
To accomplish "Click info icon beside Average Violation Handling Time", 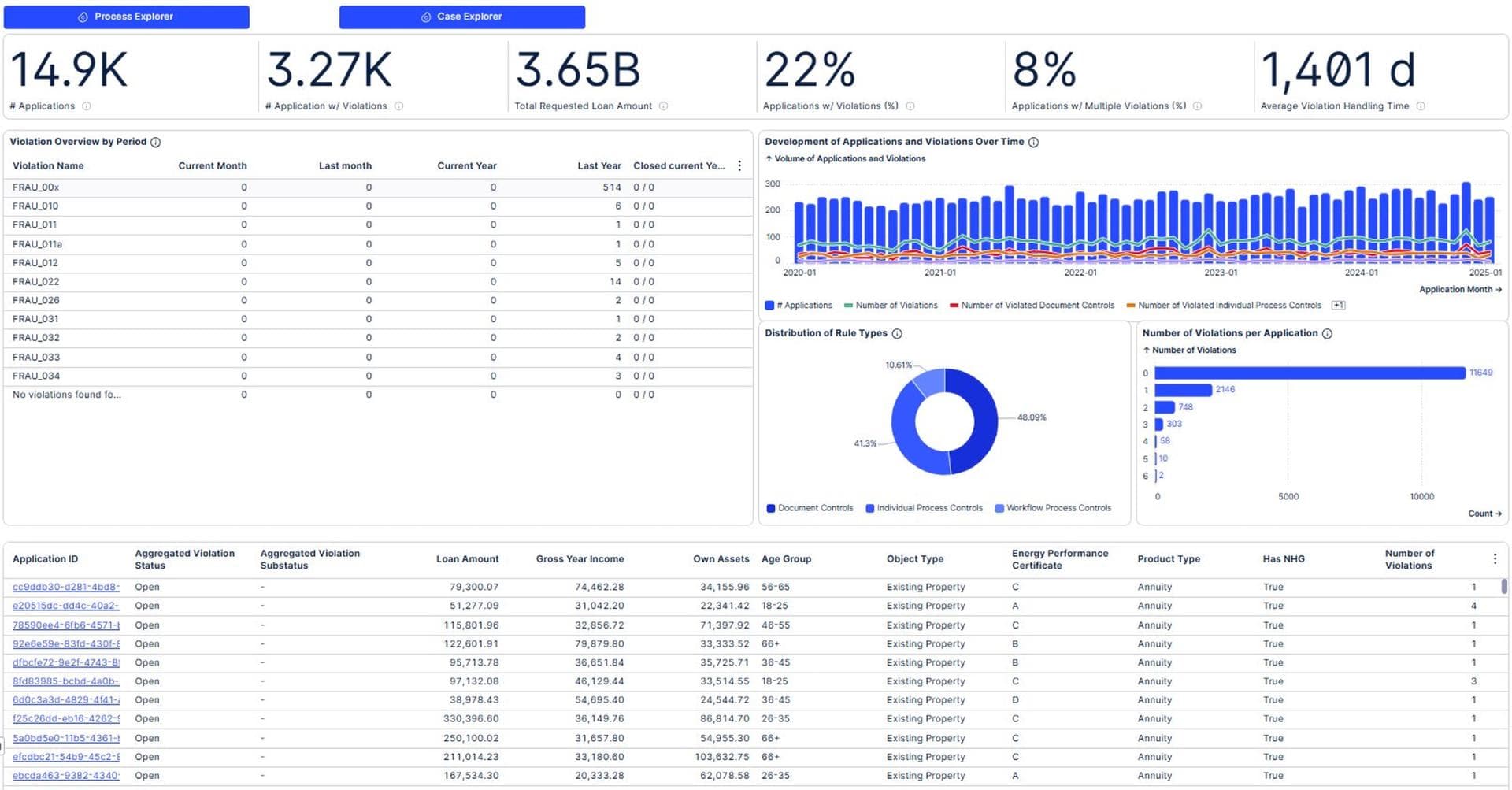I will click(1421, 106).
